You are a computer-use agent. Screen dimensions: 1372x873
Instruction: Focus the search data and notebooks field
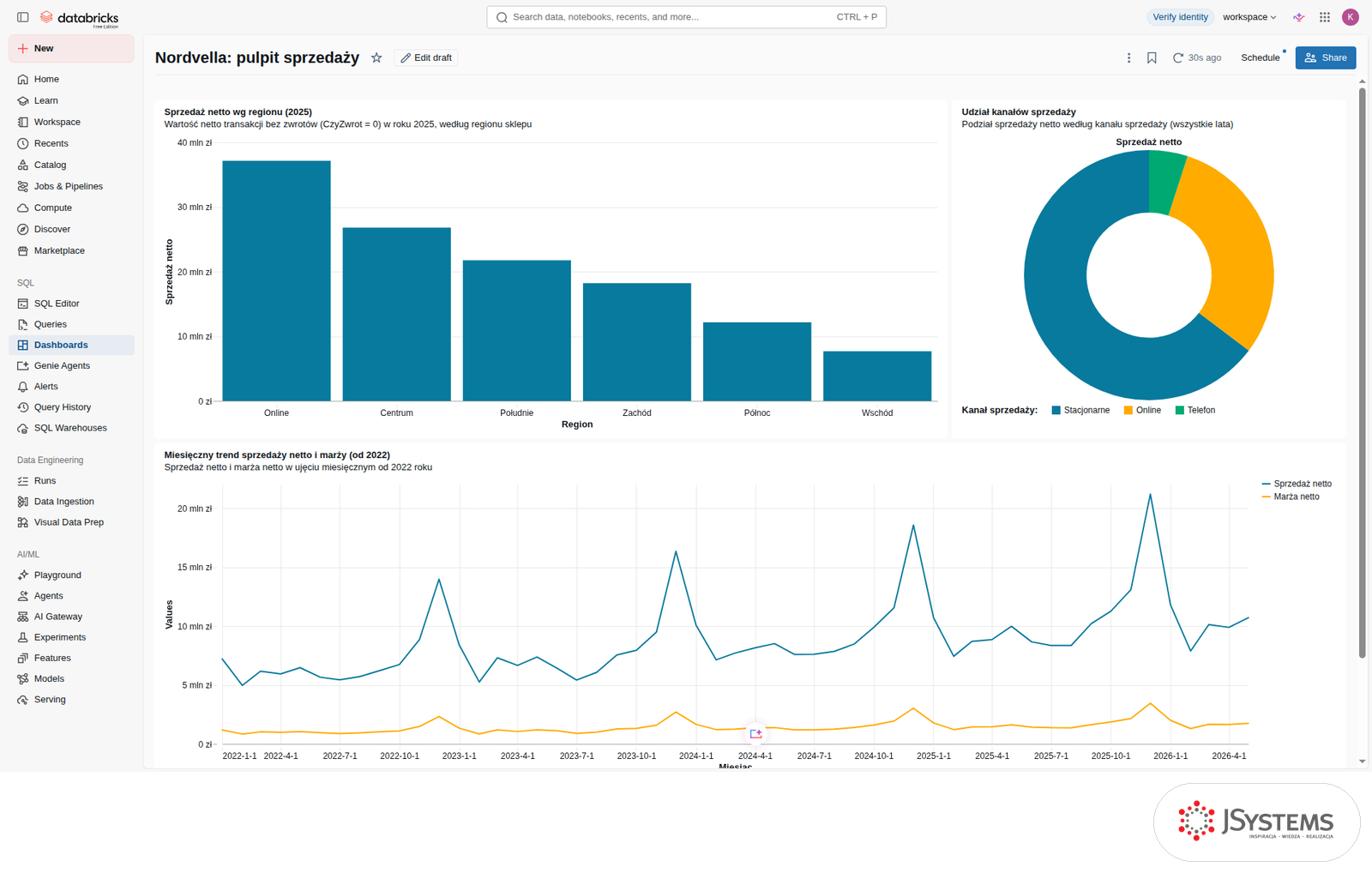tap(686, 17)
